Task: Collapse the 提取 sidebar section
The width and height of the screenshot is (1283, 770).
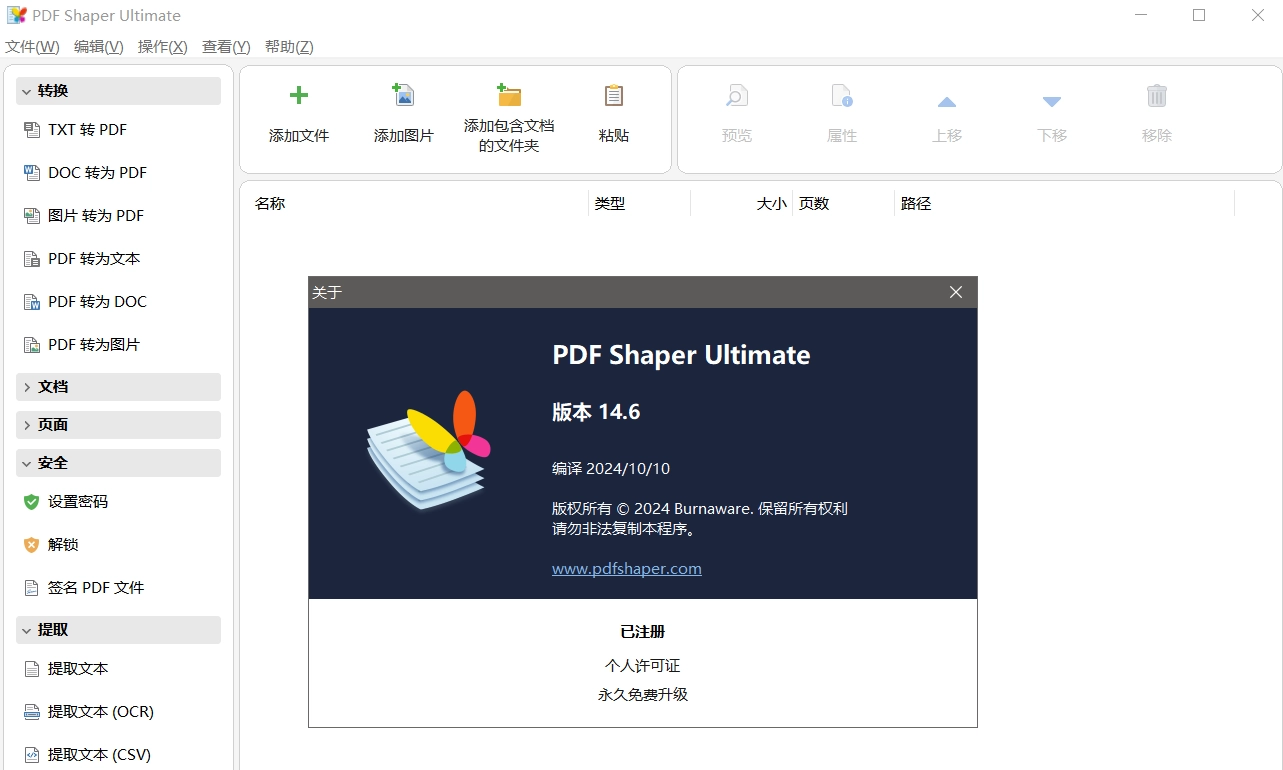Action: point(118,630)
